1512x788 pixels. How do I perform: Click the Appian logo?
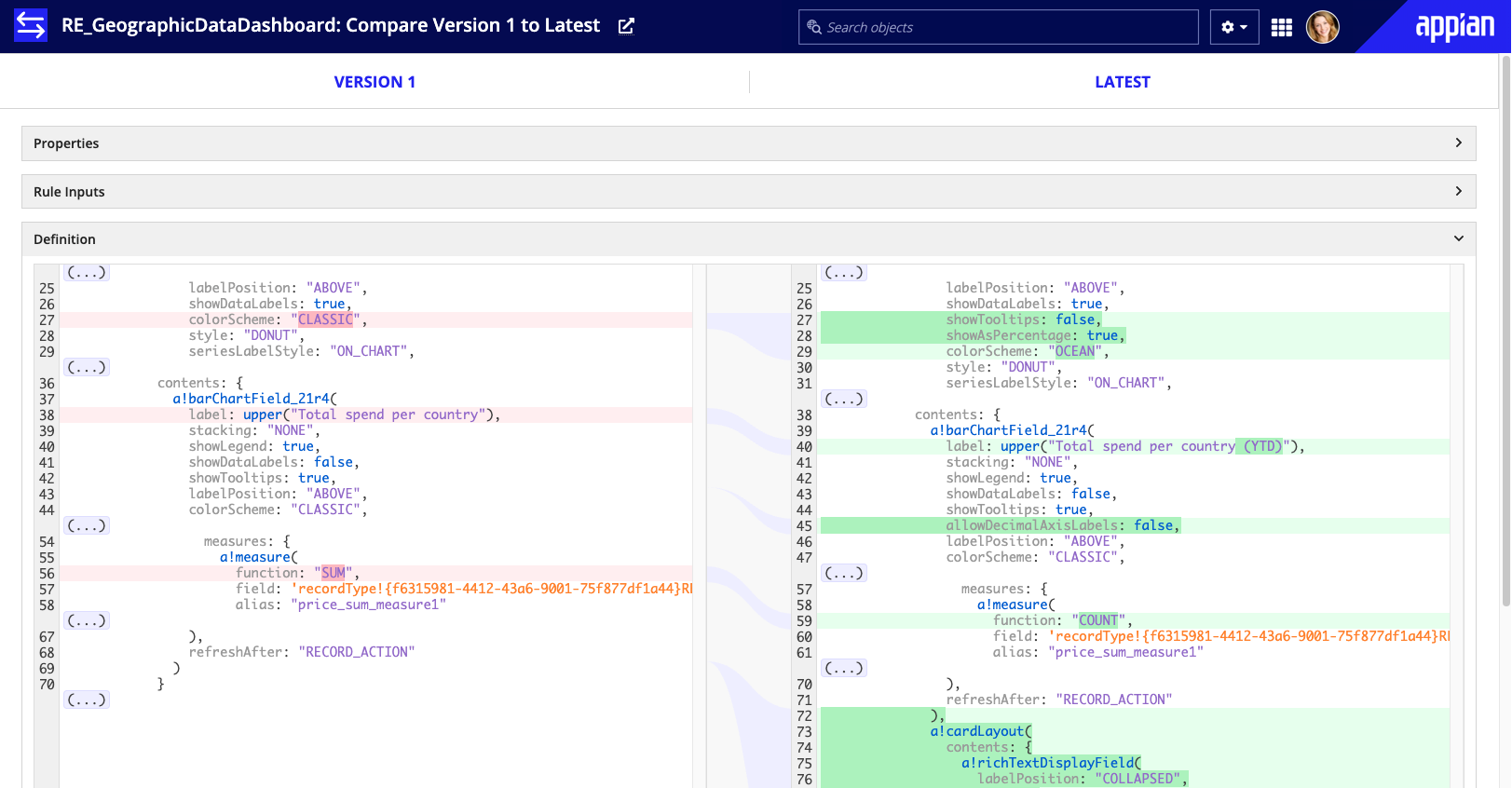click(1454, 27)
